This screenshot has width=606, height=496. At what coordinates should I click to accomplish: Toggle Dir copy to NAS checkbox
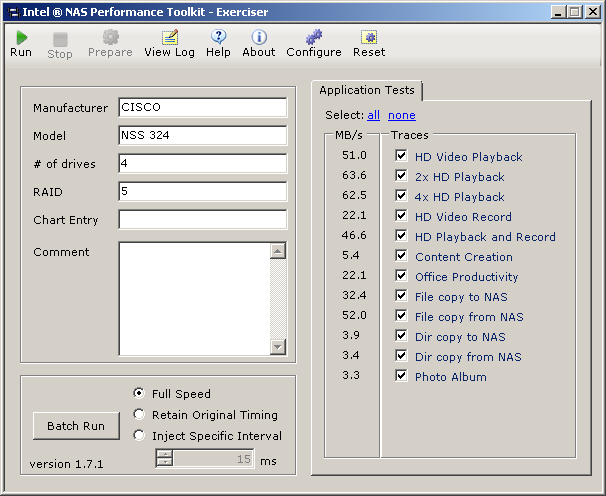401,336
